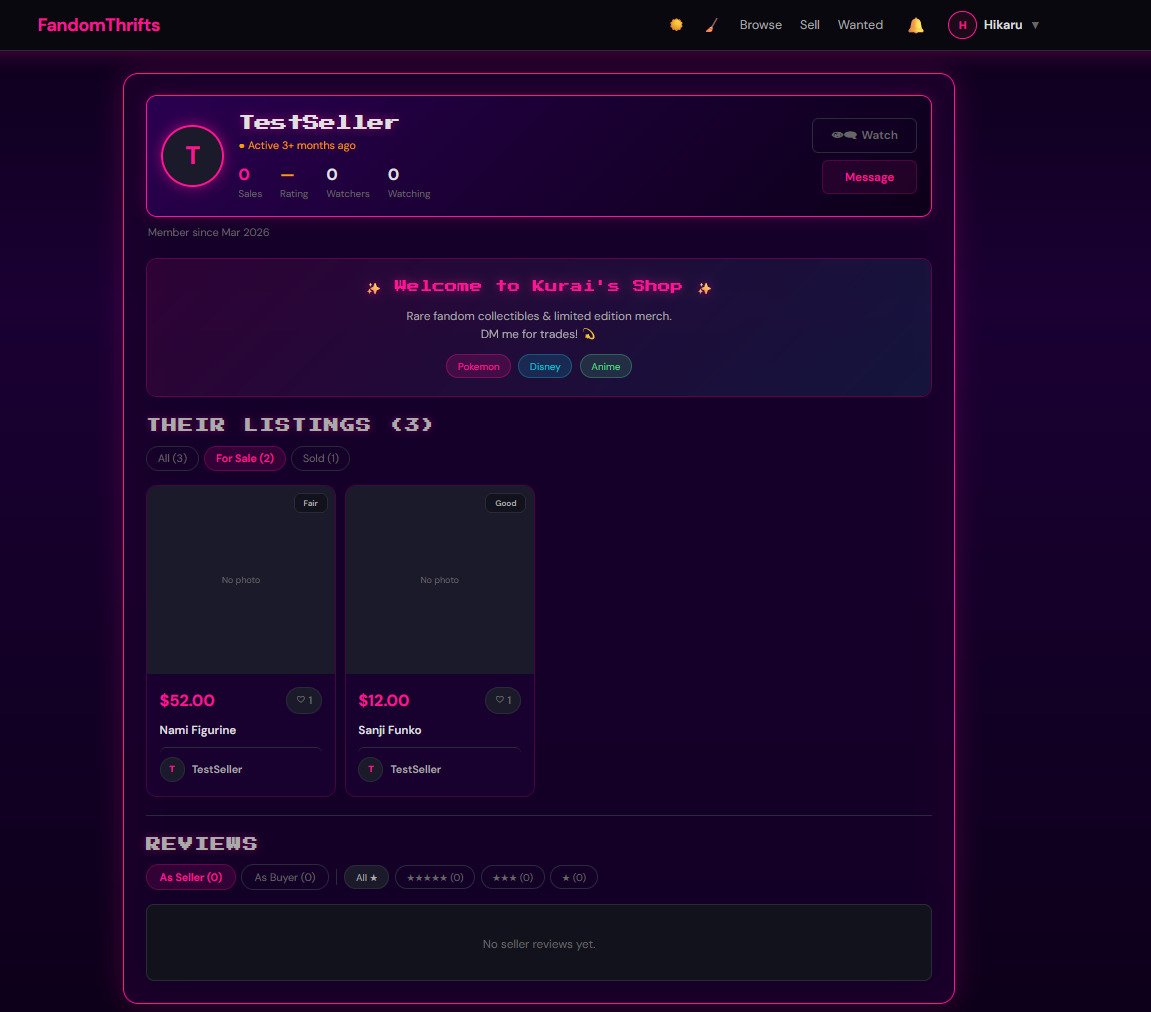Click TestSeller's large T avatar
Screen dimensions: 1151x1012
[x=192, y=156]
